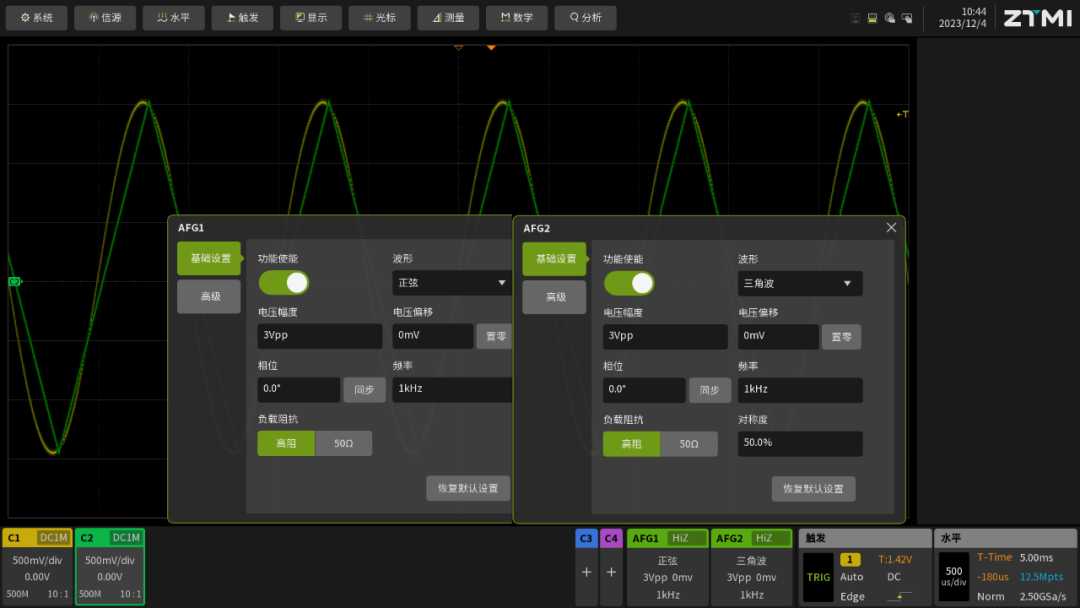Toggle AFG2 功能使能 enable switch

629,283
